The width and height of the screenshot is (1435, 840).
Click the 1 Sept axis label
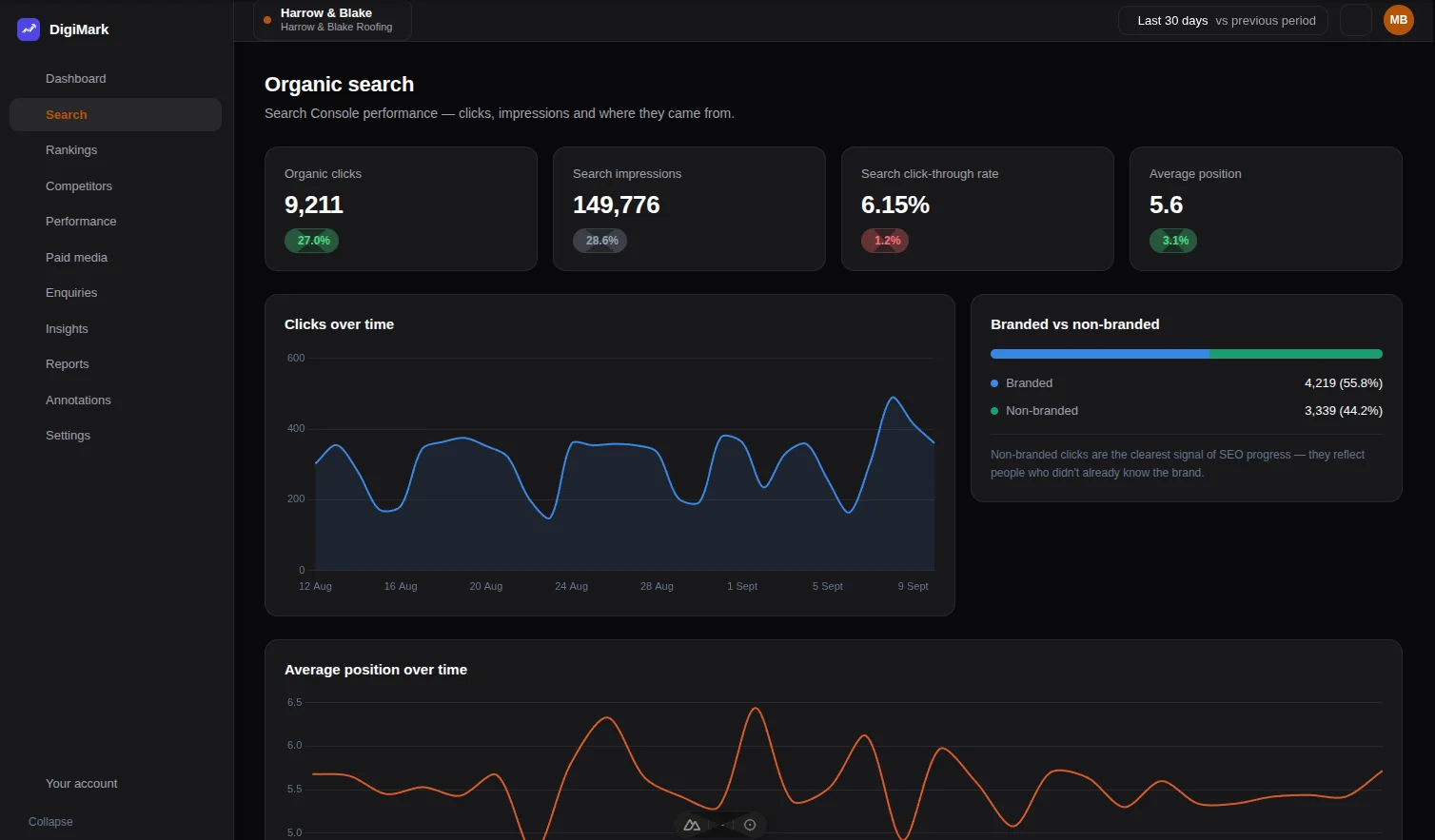point(742,586)
